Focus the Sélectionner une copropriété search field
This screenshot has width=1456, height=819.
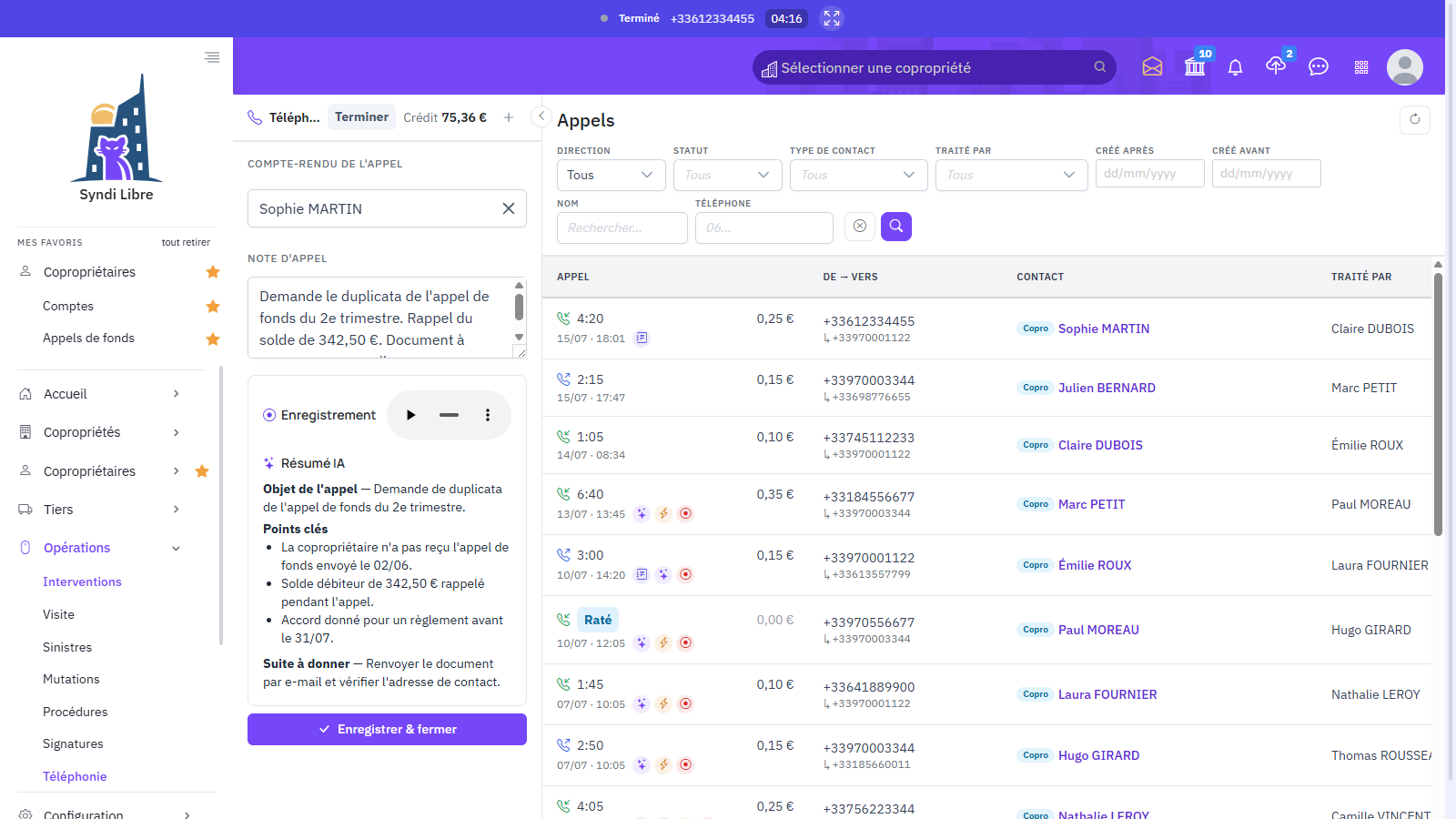(934, 67)
